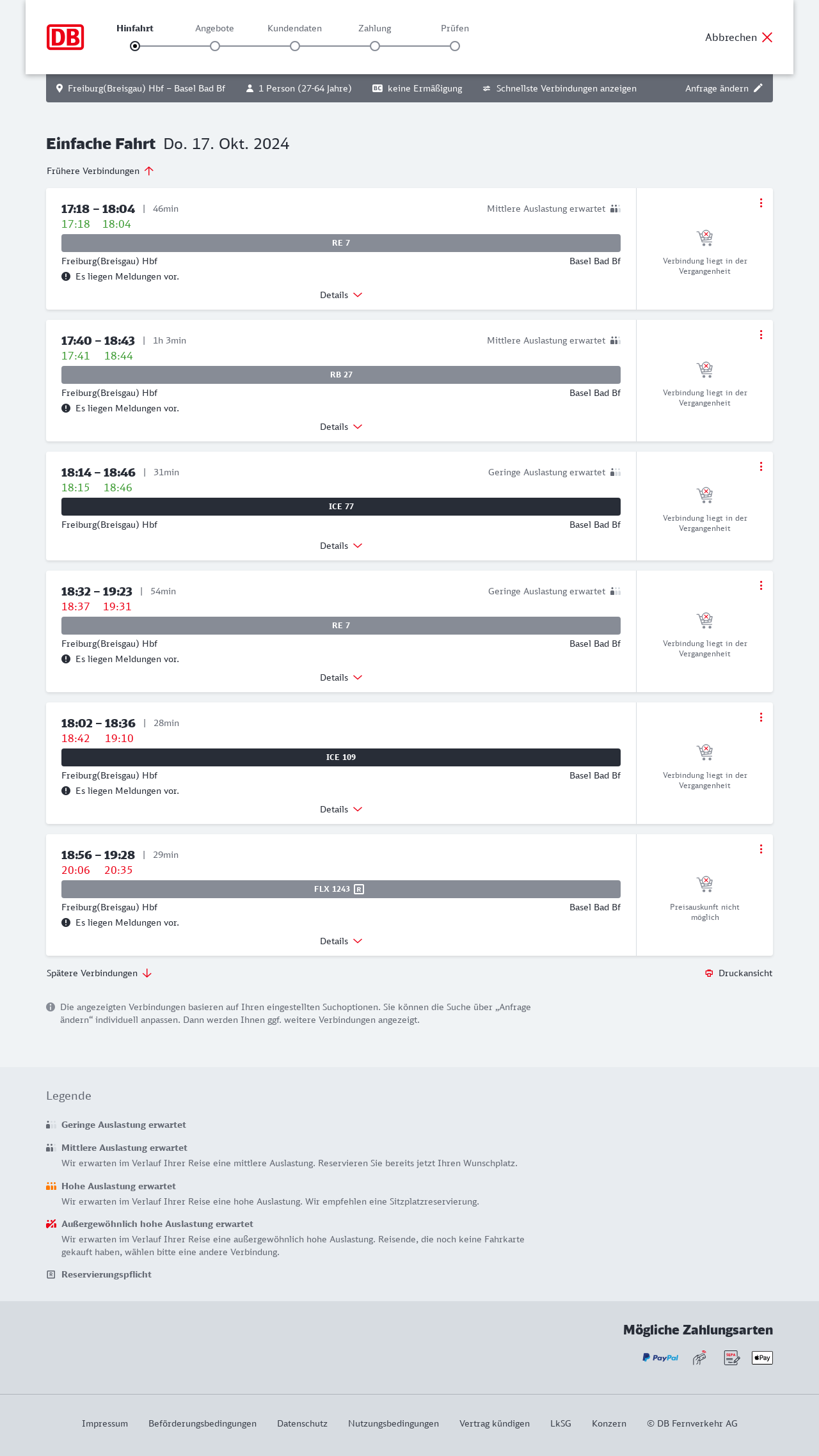Viewport: 819px width, 1456px height.
Task: Open the Impressum footer link
Action: tap(105, 1423)
